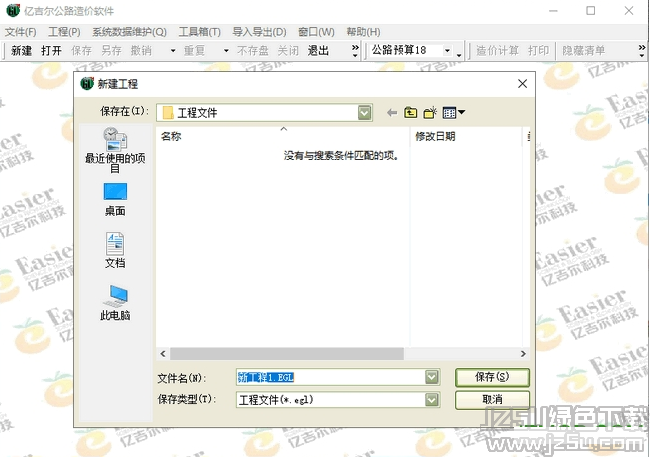
Task: Open the 导入导出(D) menu
Action: coord(259,32)
